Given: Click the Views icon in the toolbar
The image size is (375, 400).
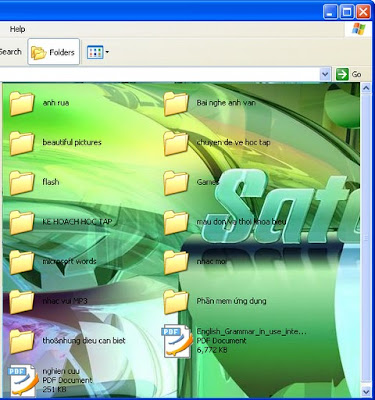Looking at the screenshot, I should [95, 52].
